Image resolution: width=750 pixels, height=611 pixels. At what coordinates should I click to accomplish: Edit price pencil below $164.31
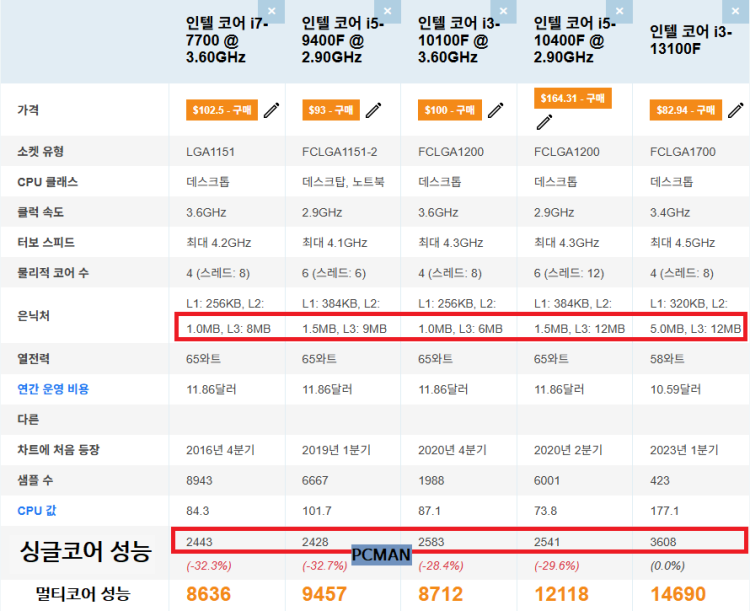[544, 122]
